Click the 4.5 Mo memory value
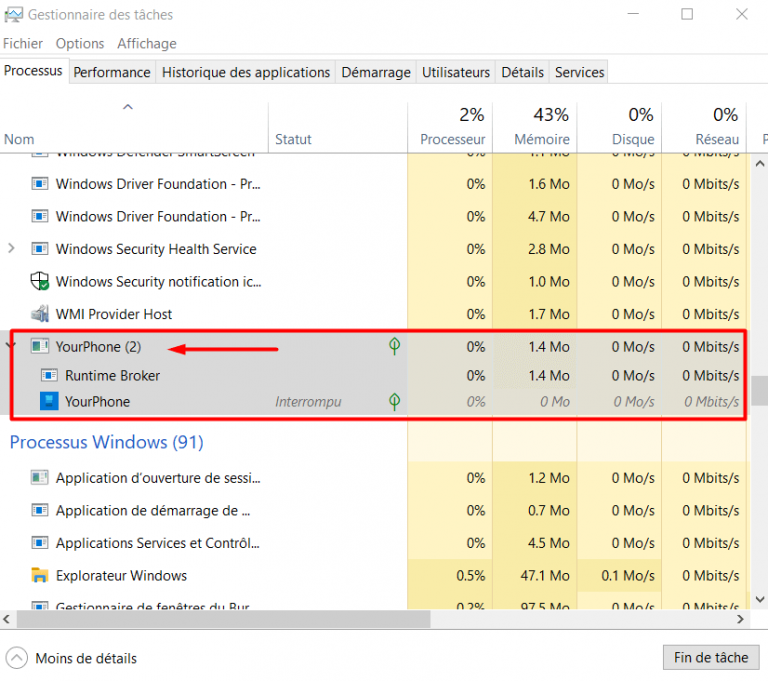 pos(549,543)
